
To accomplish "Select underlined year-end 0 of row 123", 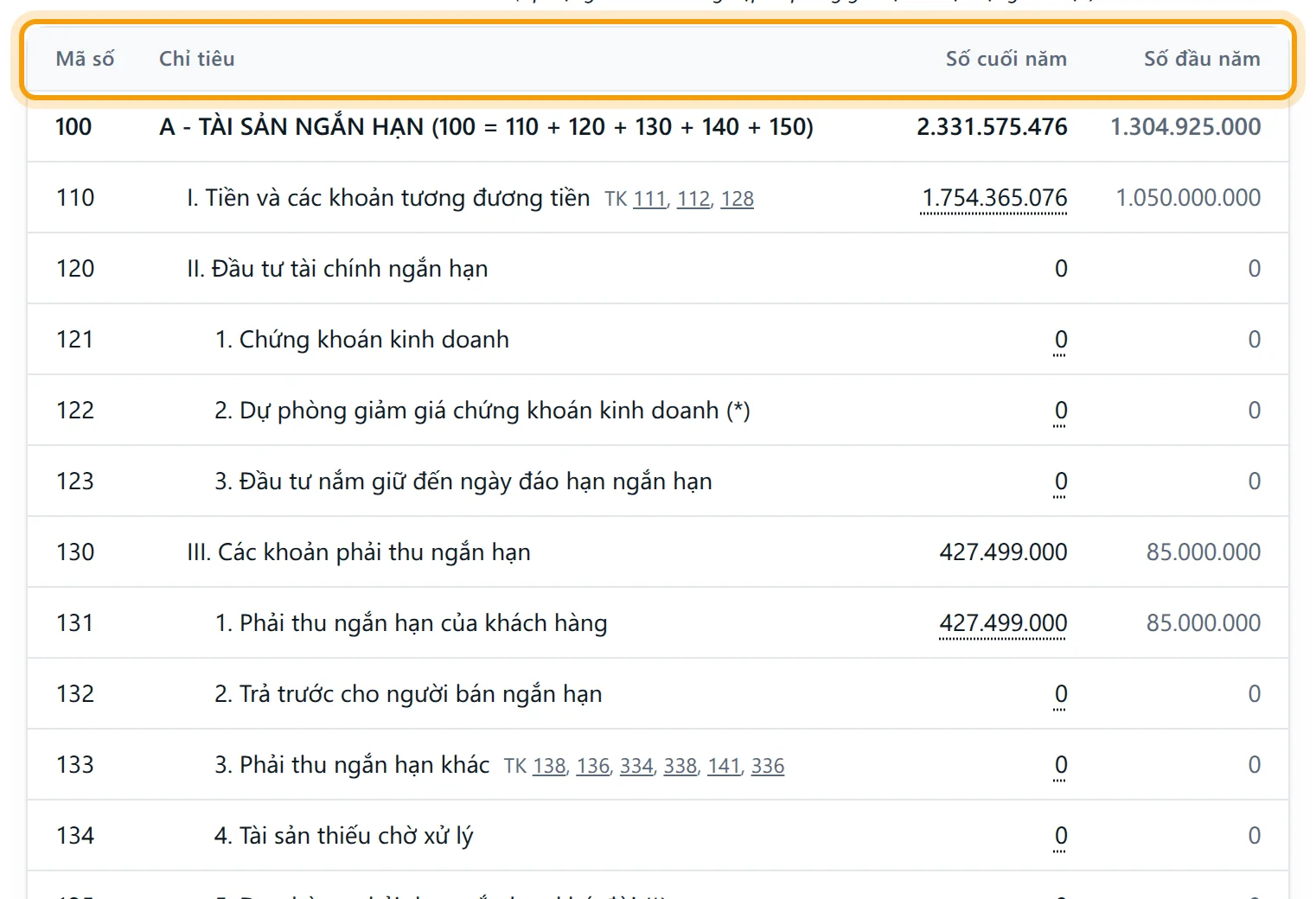I will (x=1061, y=481).
